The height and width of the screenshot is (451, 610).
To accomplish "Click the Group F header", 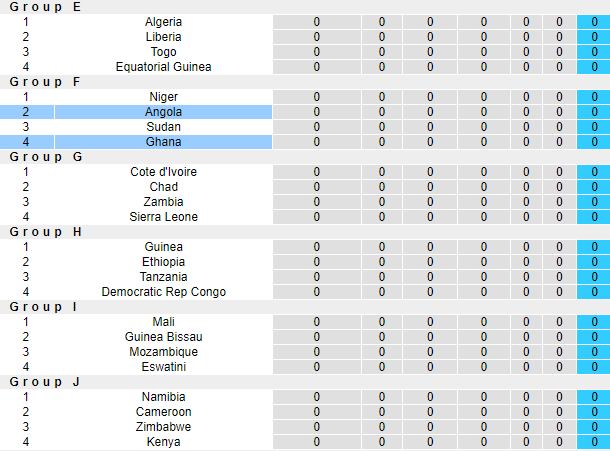I will (45, 82).
